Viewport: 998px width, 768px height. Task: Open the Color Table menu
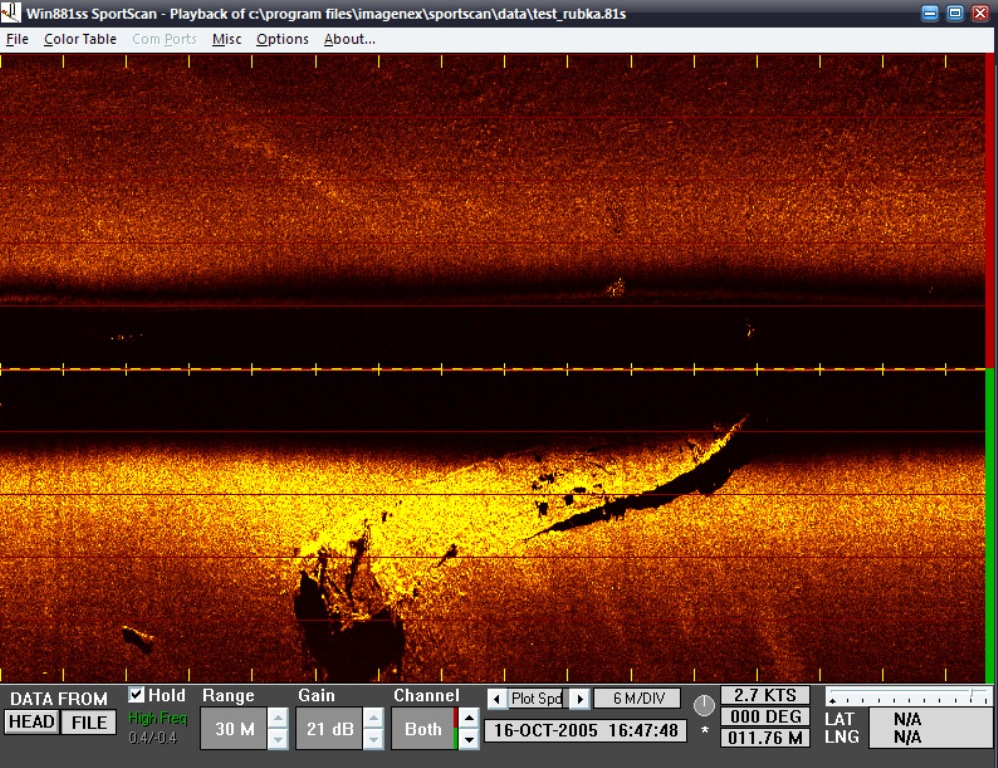(80, 39)
